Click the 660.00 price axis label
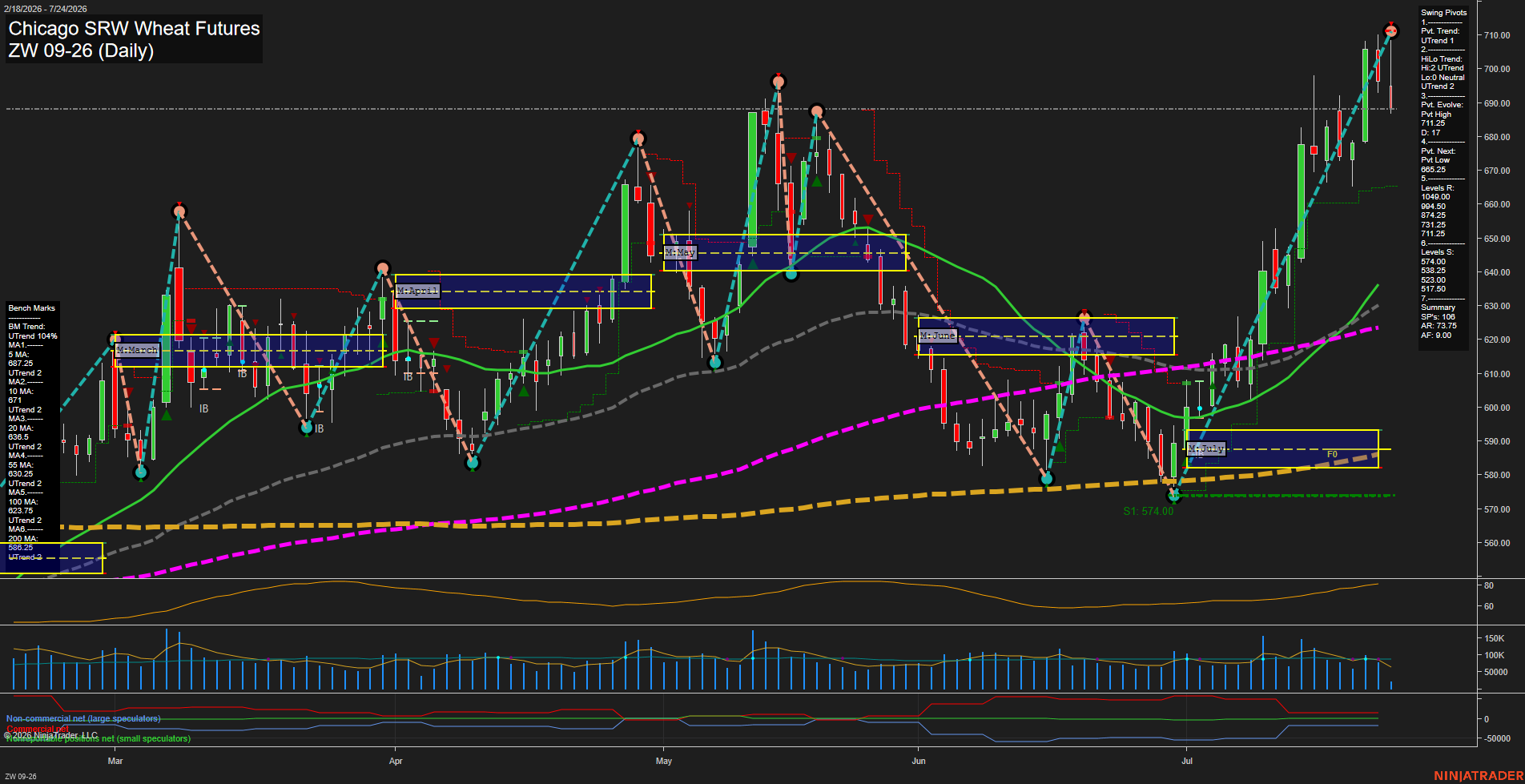The height and width of the screenshot is (784, 1525). 1497,205
